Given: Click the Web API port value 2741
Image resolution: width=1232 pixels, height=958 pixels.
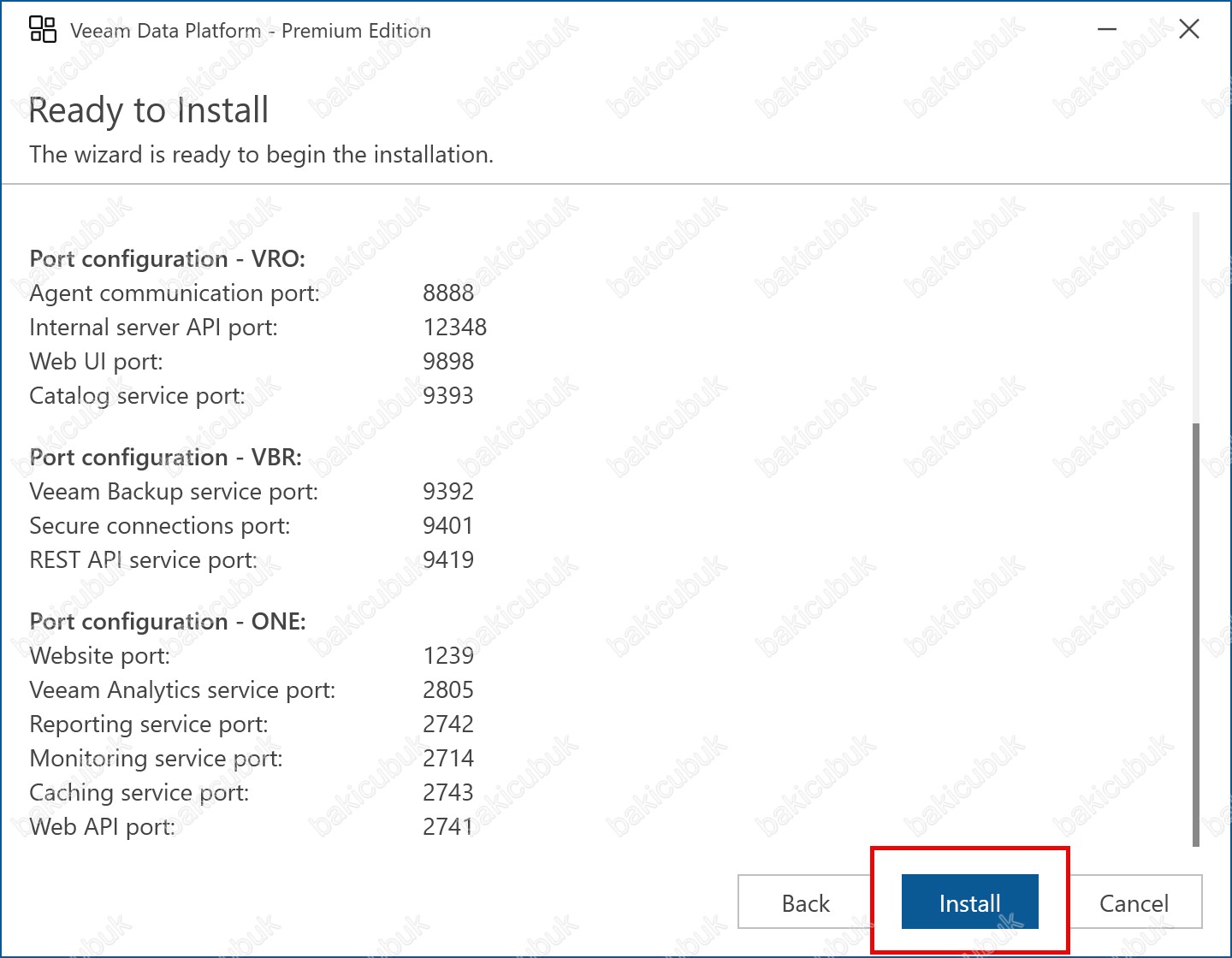Looking at the screenshot, I should [448, 826].
